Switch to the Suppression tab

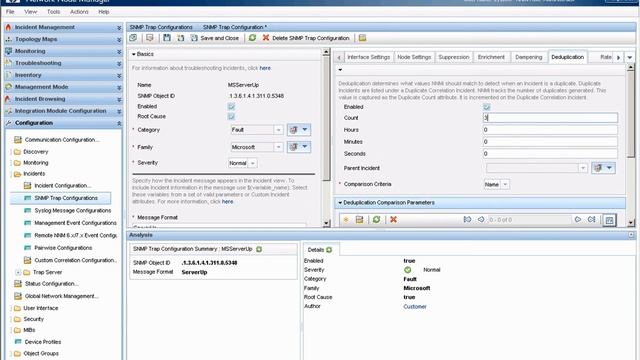[x=453, y=57]
